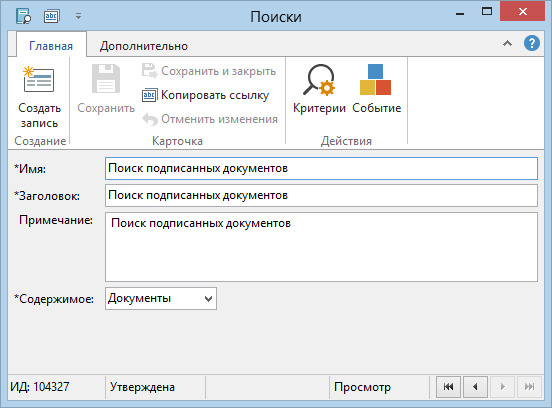The width and height of the screenshot is (552, 408).
Task: Click inside the Примечание text area
Action: click(x=321, y=247)
